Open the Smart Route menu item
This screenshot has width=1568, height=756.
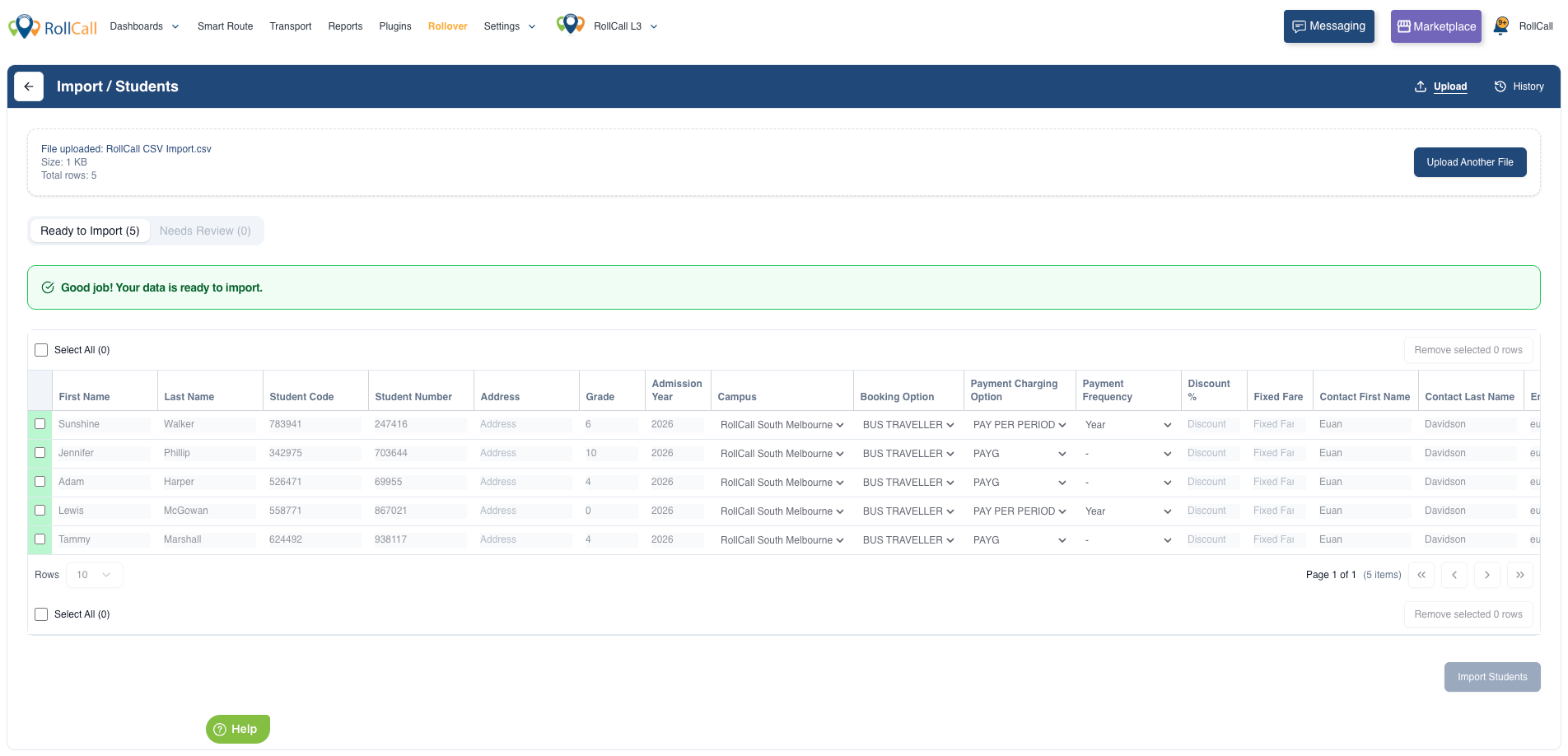[x=225, y=26]
